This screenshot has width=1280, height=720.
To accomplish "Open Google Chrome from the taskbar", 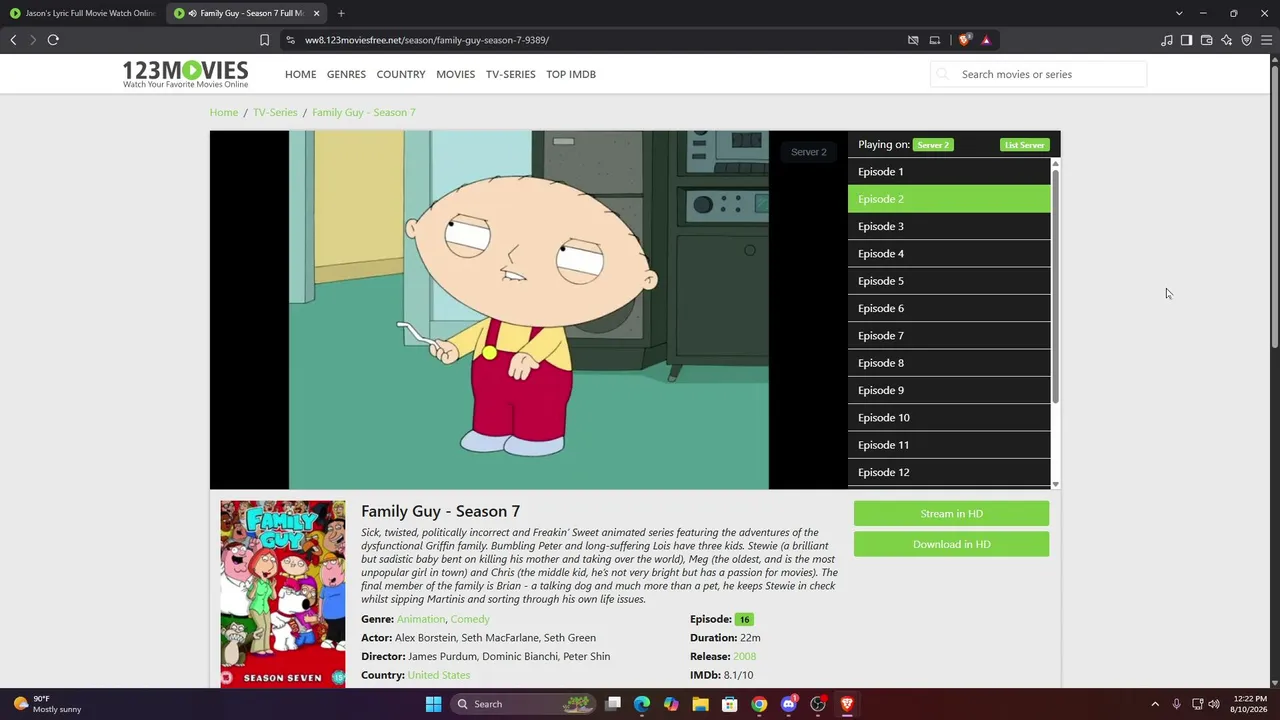I will 759,704.
